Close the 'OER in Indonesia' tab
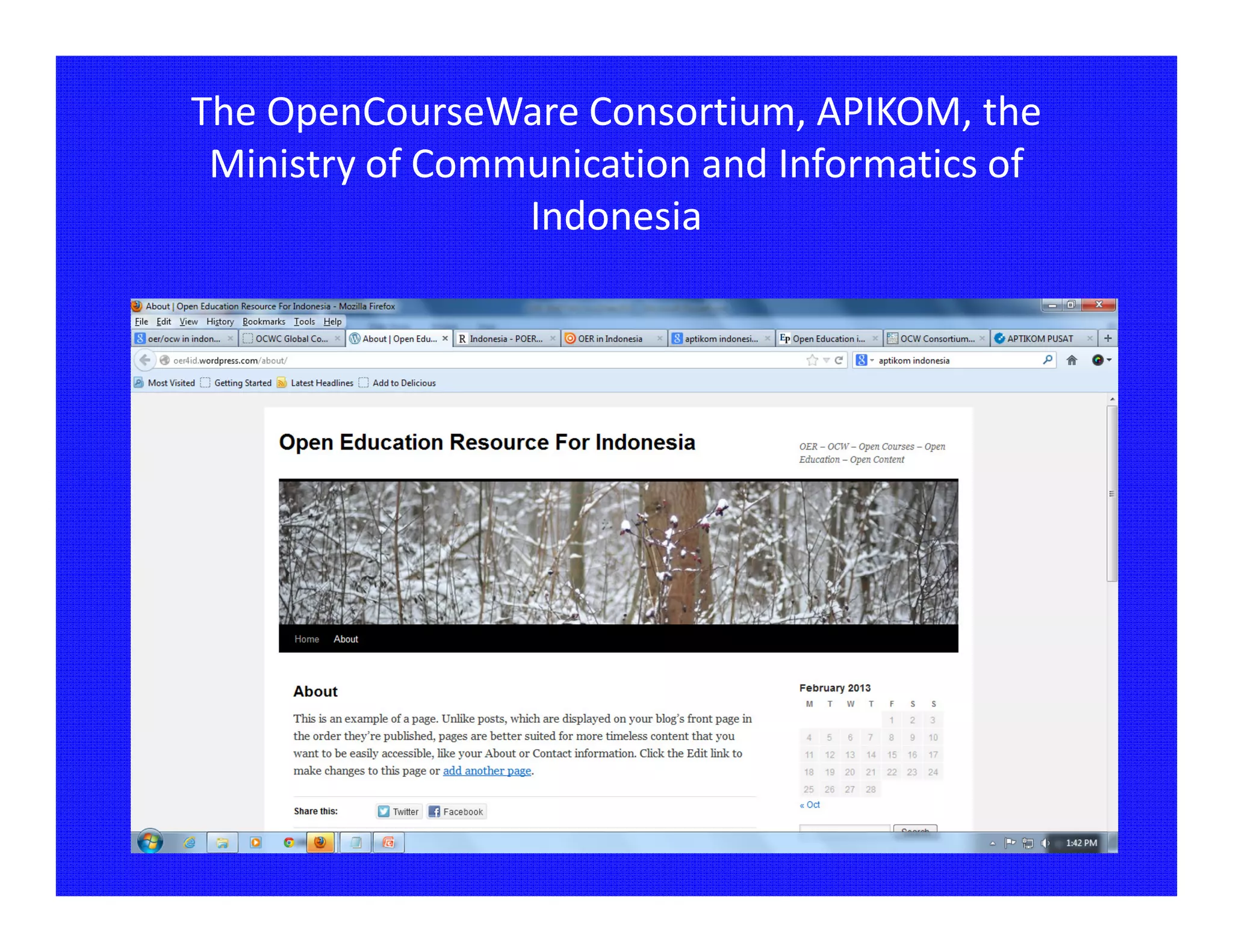The height and width of the screenshot is (952, 1233). click(659, 338)
